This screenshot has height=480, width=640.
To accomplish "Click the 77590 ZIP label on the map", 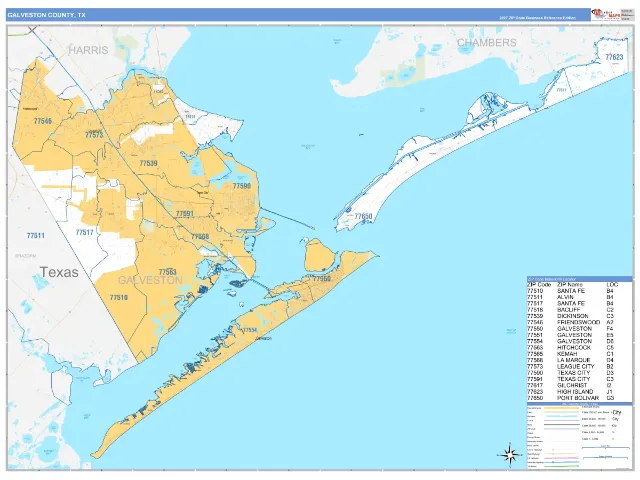I will point(242,186).
